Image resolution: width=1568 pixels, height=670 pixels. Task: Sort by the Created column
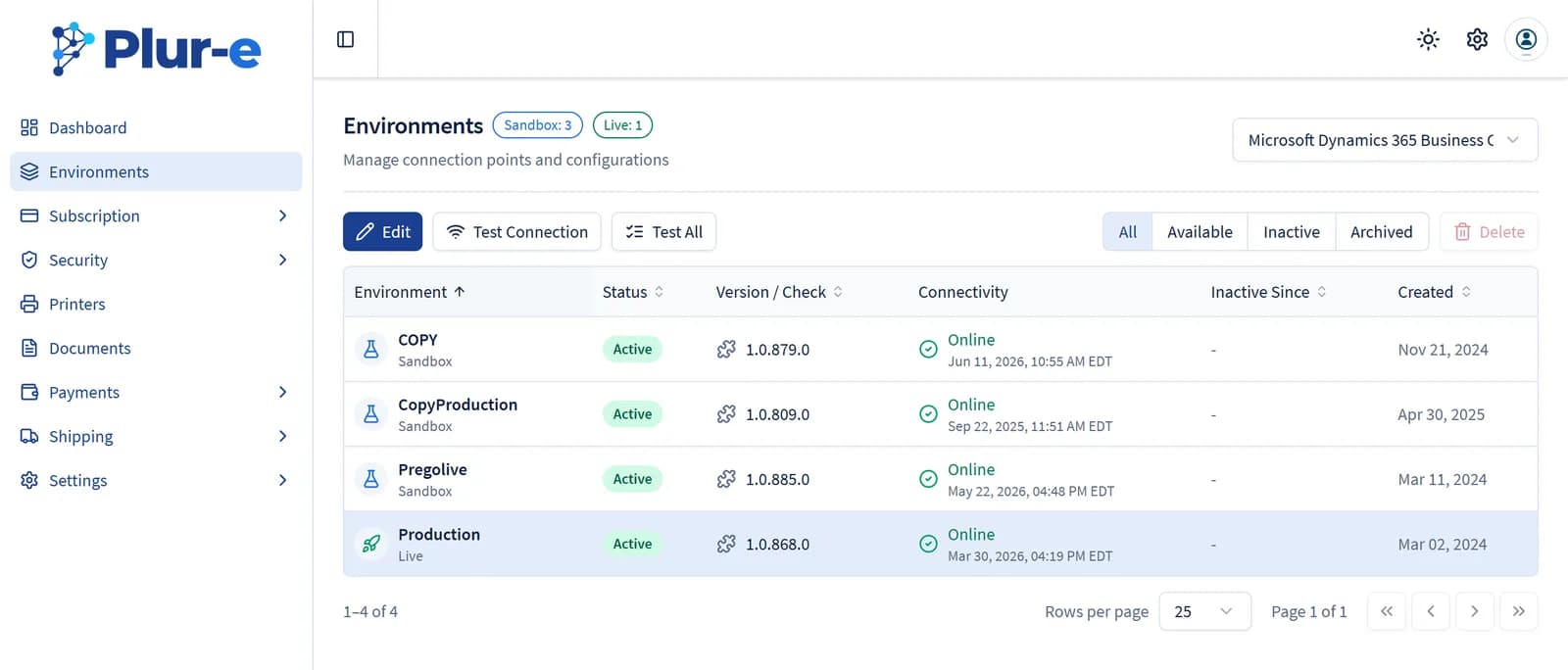tap(1434, 292)
